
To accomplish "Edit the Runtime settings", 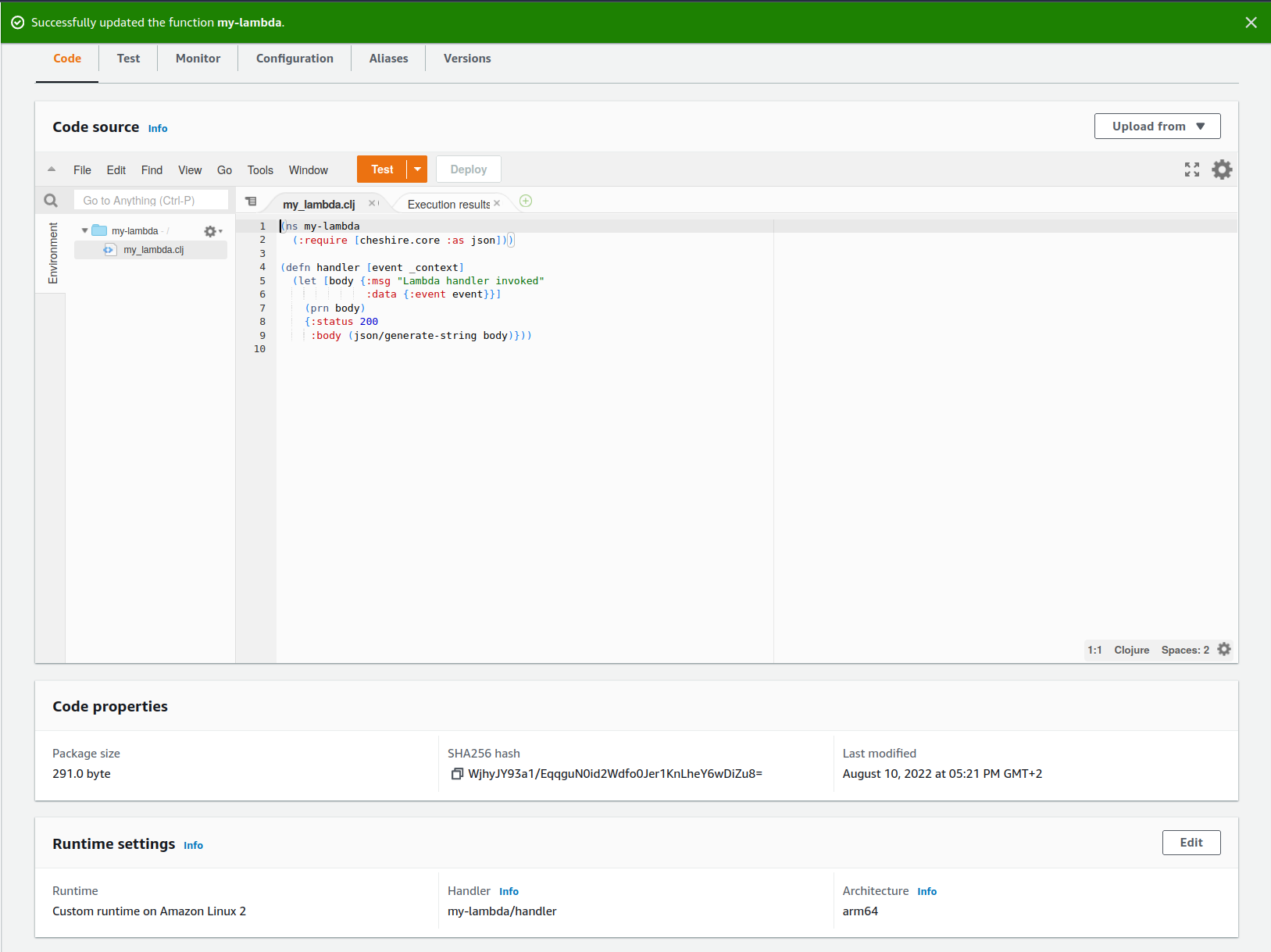I will point(1191,843).
